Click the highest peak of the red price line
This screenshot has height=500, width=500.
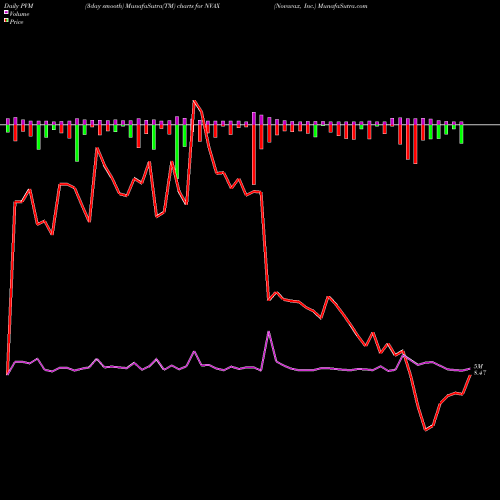pos(194,101)
